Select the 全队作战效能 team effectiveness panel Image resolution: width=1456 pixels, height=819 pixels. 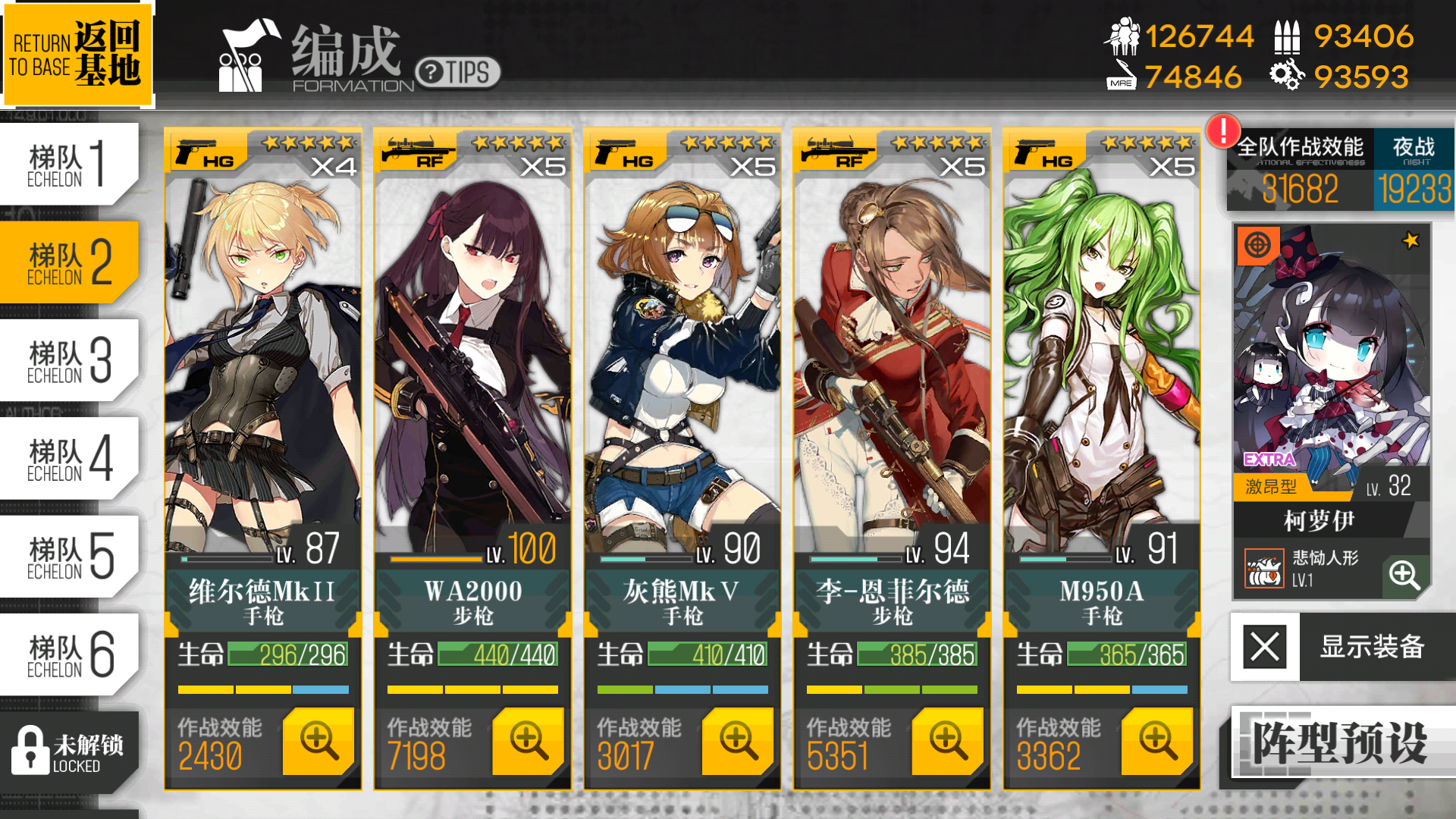[x=1300, y=170]
